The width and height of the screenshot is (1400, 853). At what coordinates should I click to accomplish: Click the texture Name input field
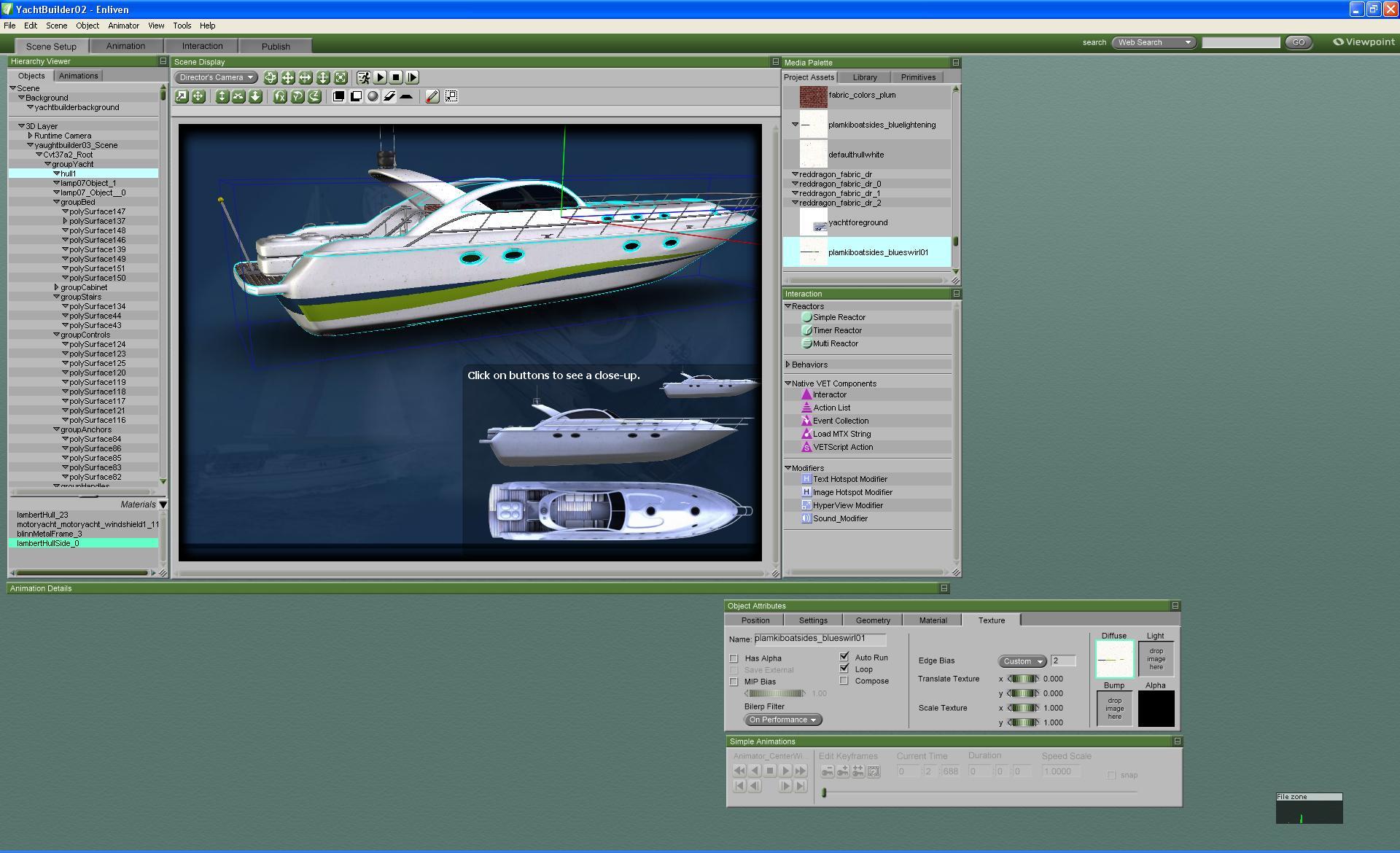(x=820, y=639)
